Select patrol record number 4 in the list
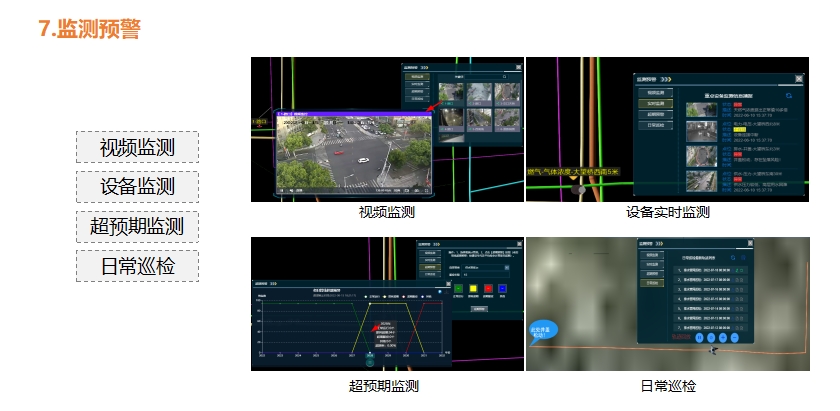 710,299
